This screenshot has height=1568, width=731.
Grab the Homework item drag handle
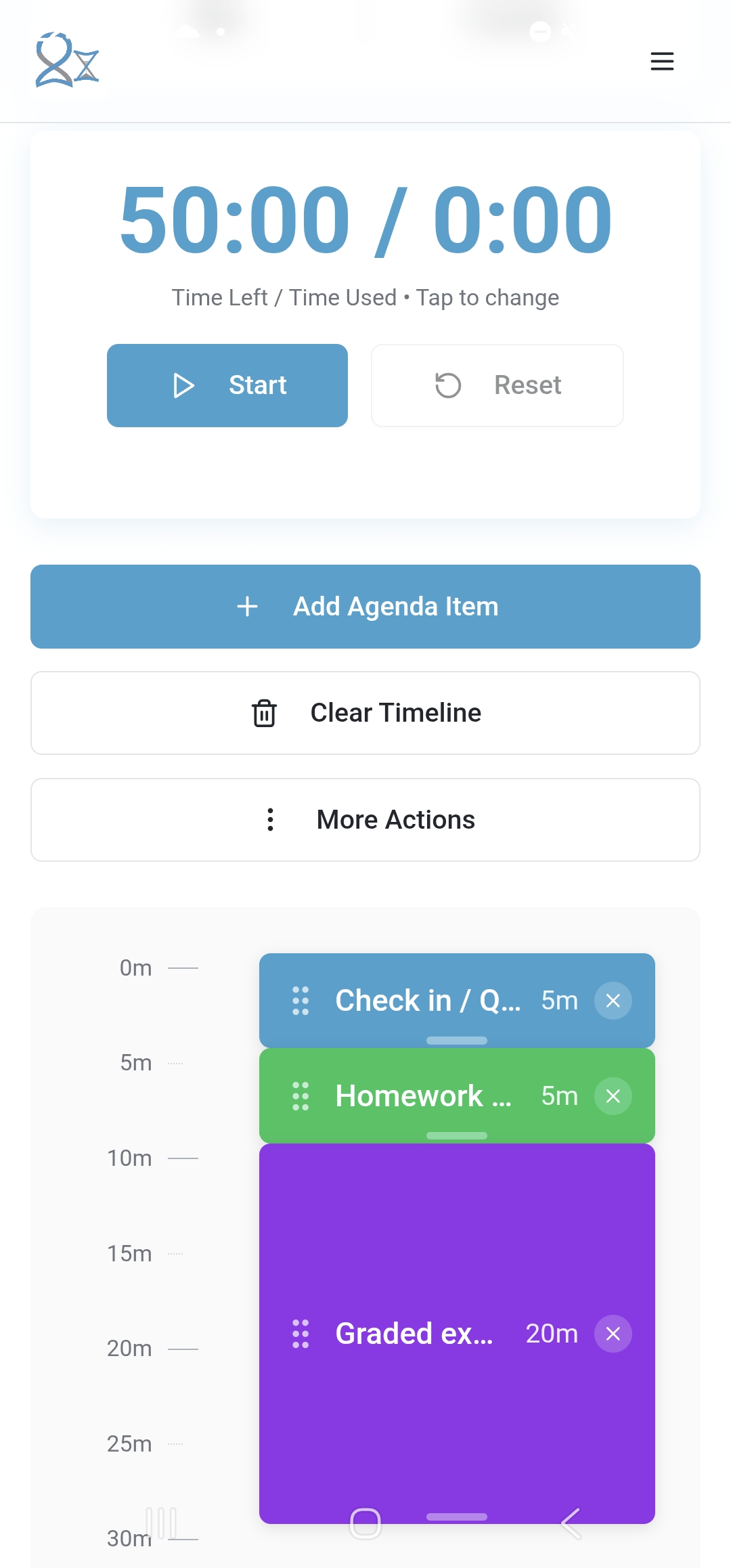301,1096
